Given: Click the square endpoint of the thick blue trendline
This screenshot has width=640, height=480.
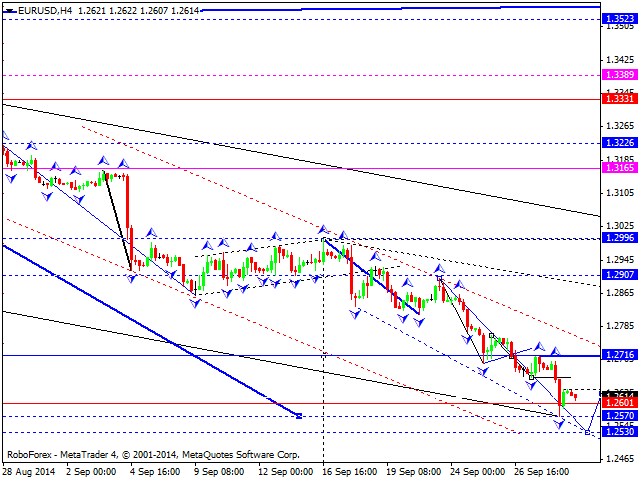Looking at the screenshot, I should [299, 415].
